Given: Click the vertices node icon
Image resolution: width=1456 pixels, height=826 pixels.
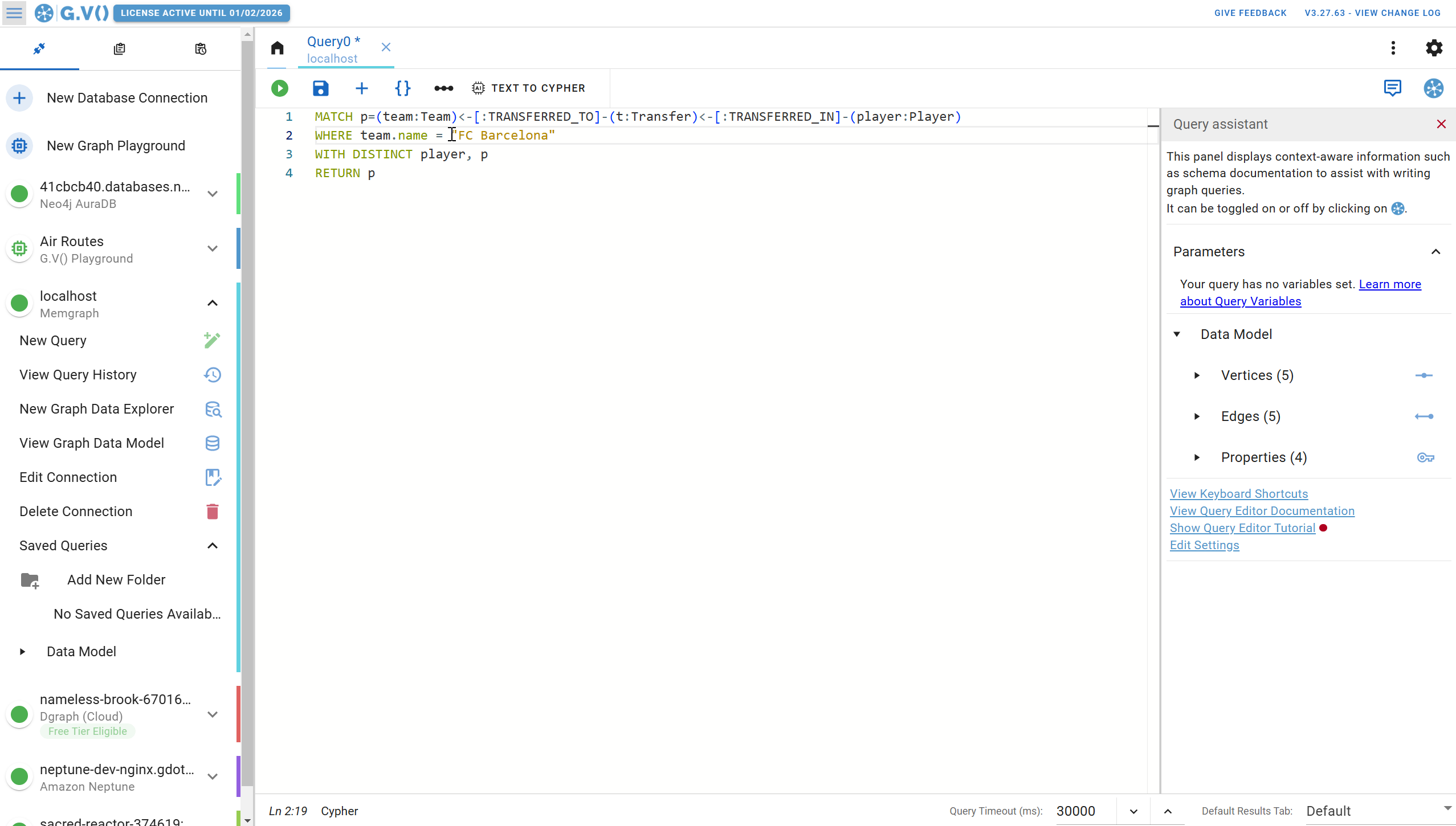Looking at the screenshot, I should click(x=1424, y=375).
